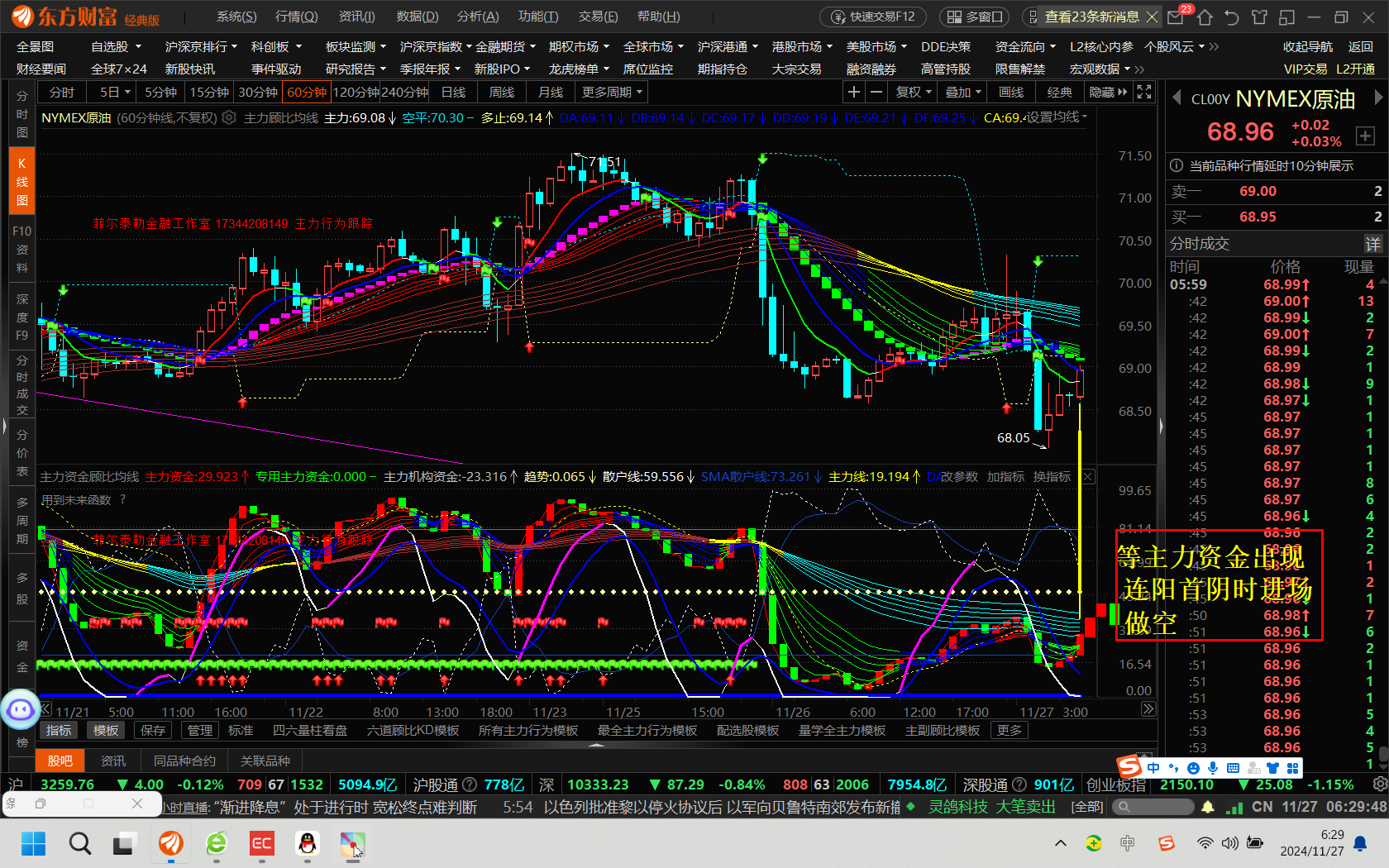Click the 快速交易F12 button
Viewport: 1389px width, 868px height.
(x=873, y=17)
